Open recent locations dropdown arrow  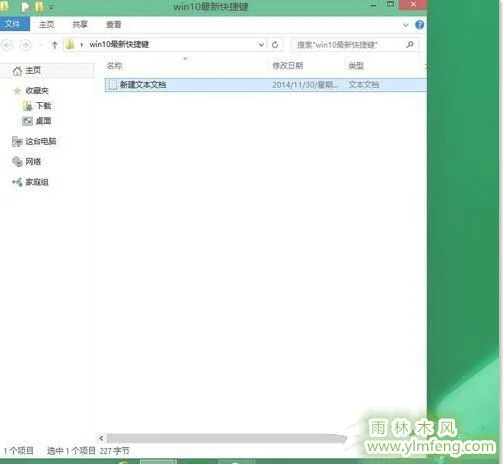pyautogui.click(x=41, y=45)
